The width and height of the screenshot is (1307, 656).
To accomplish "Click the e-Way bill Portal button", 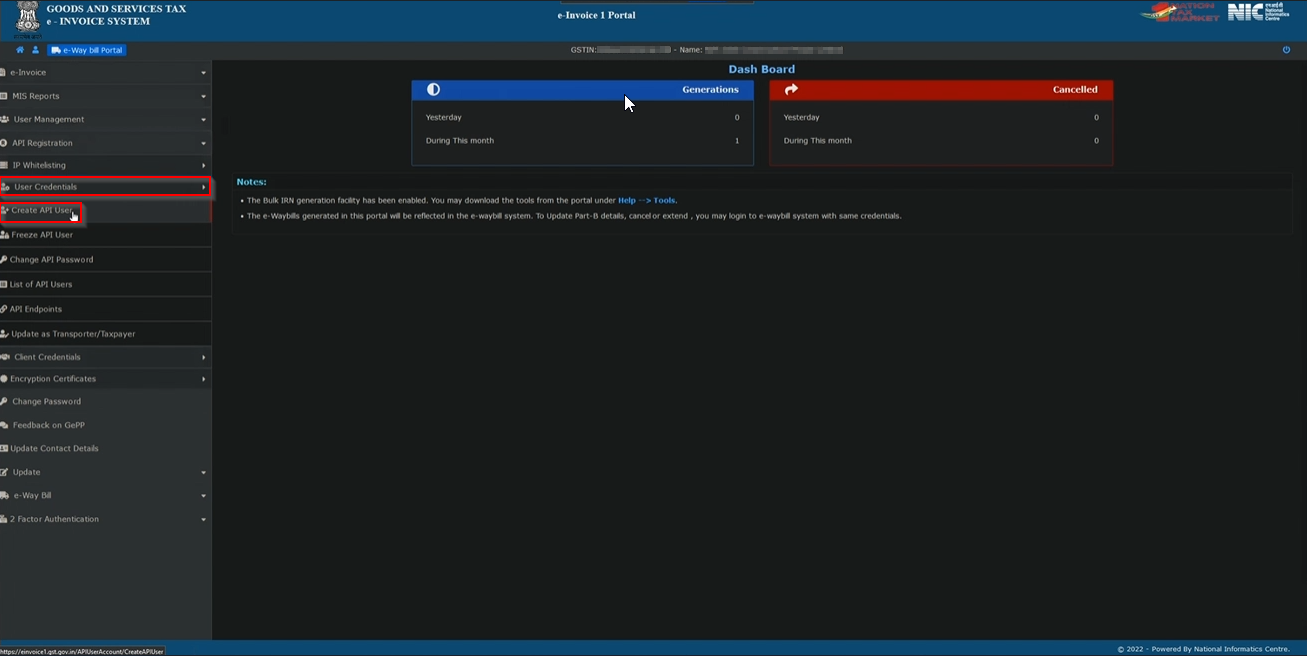I will coord(87,49).
